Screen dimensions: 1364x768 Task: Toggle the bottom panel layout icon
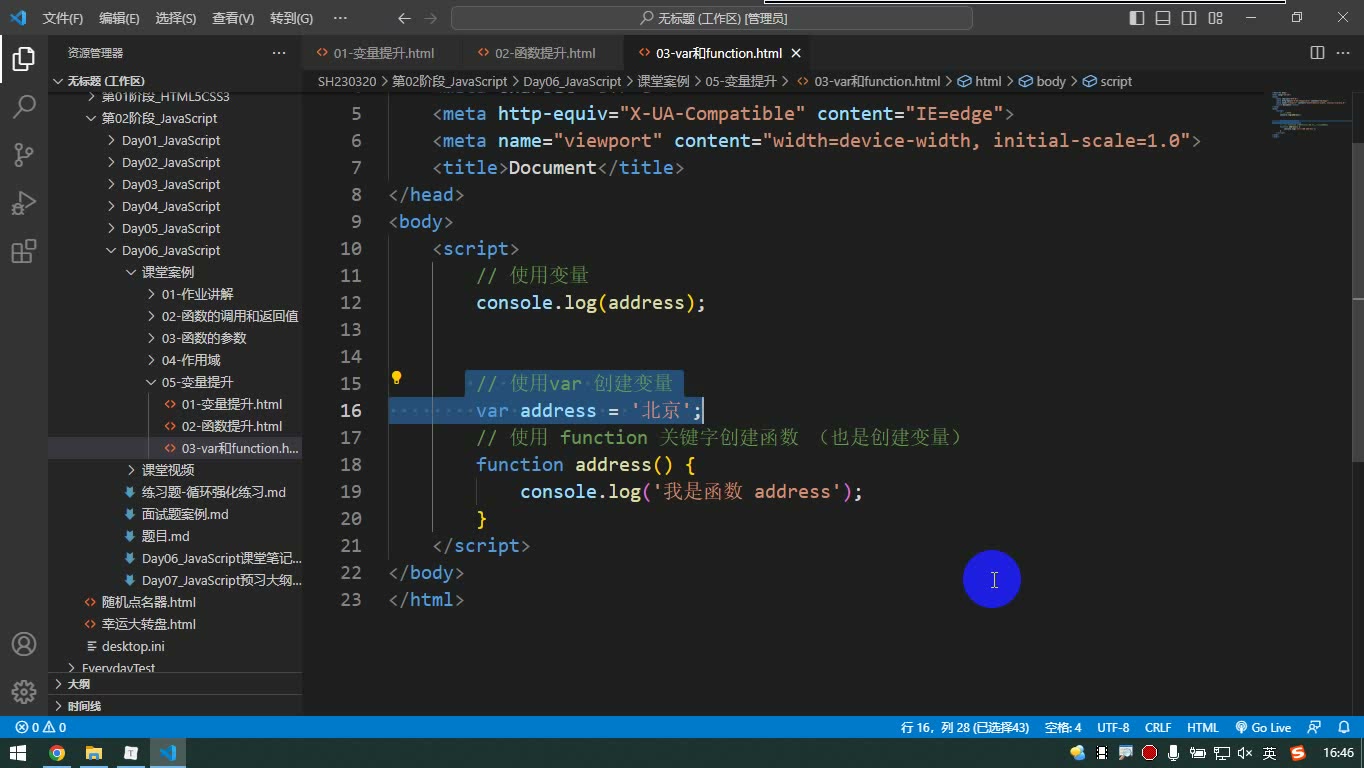point(1163,18)
